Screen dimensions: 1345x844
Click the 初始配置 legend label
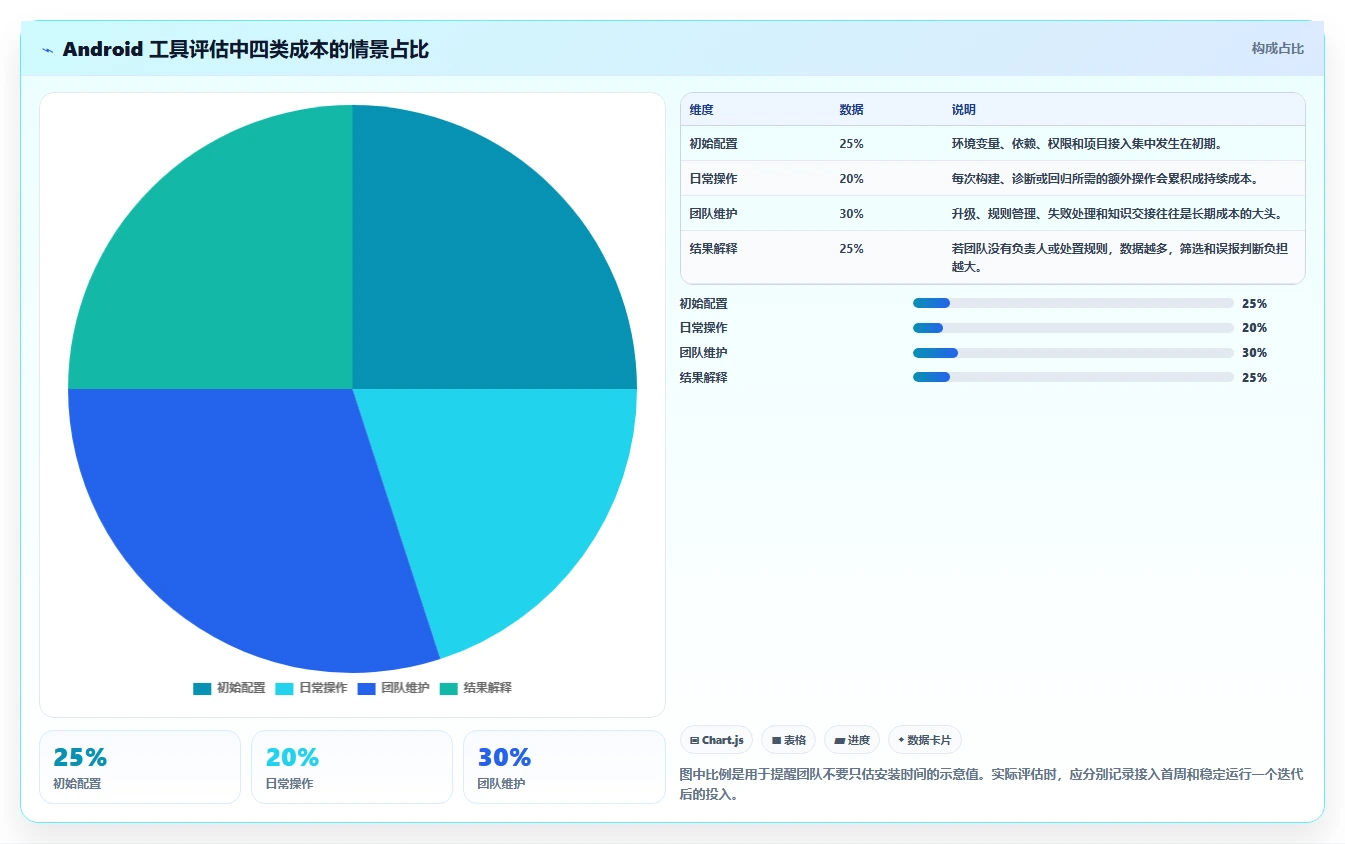(x=241, y=688)
